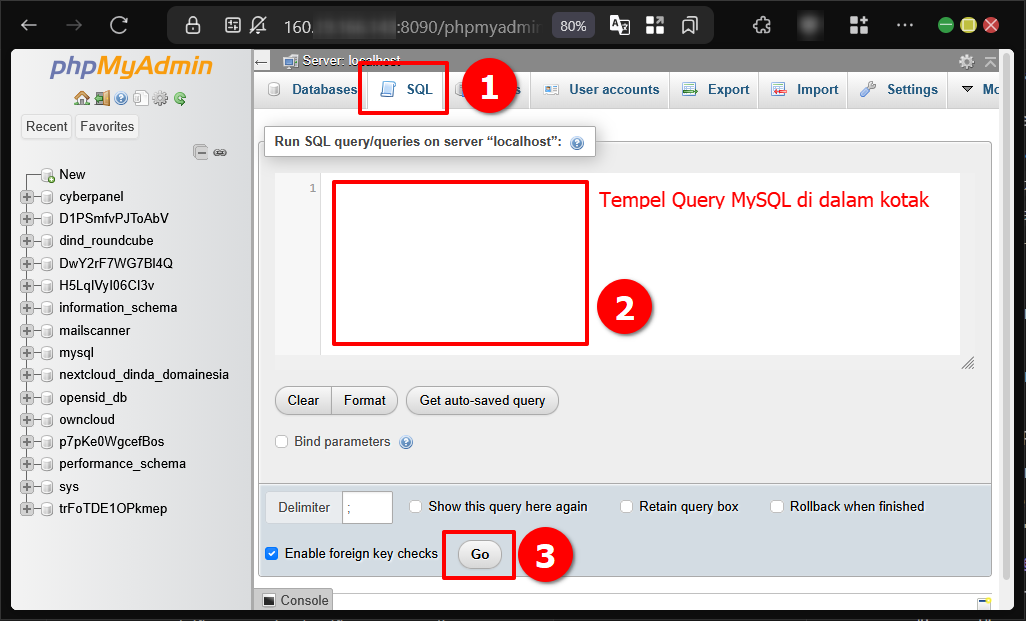Expand the cyberpanel database tree node
Screen dimensions: 1026x621
click(x=27, y=197)
